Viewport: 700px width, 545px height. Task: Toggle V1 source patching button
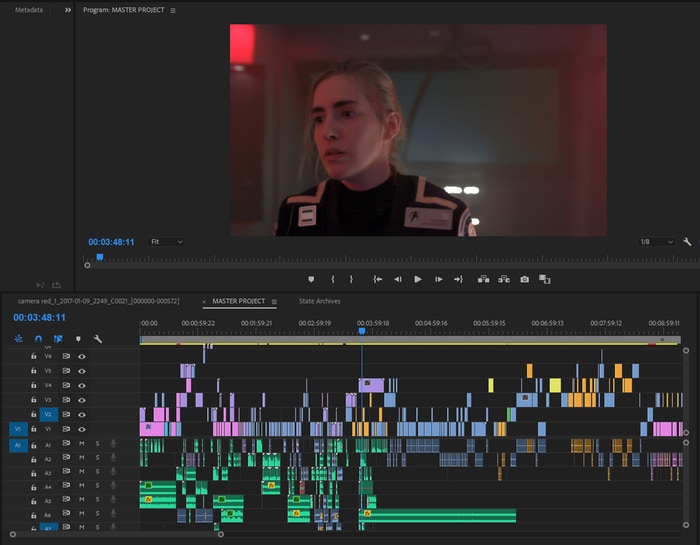18,429
